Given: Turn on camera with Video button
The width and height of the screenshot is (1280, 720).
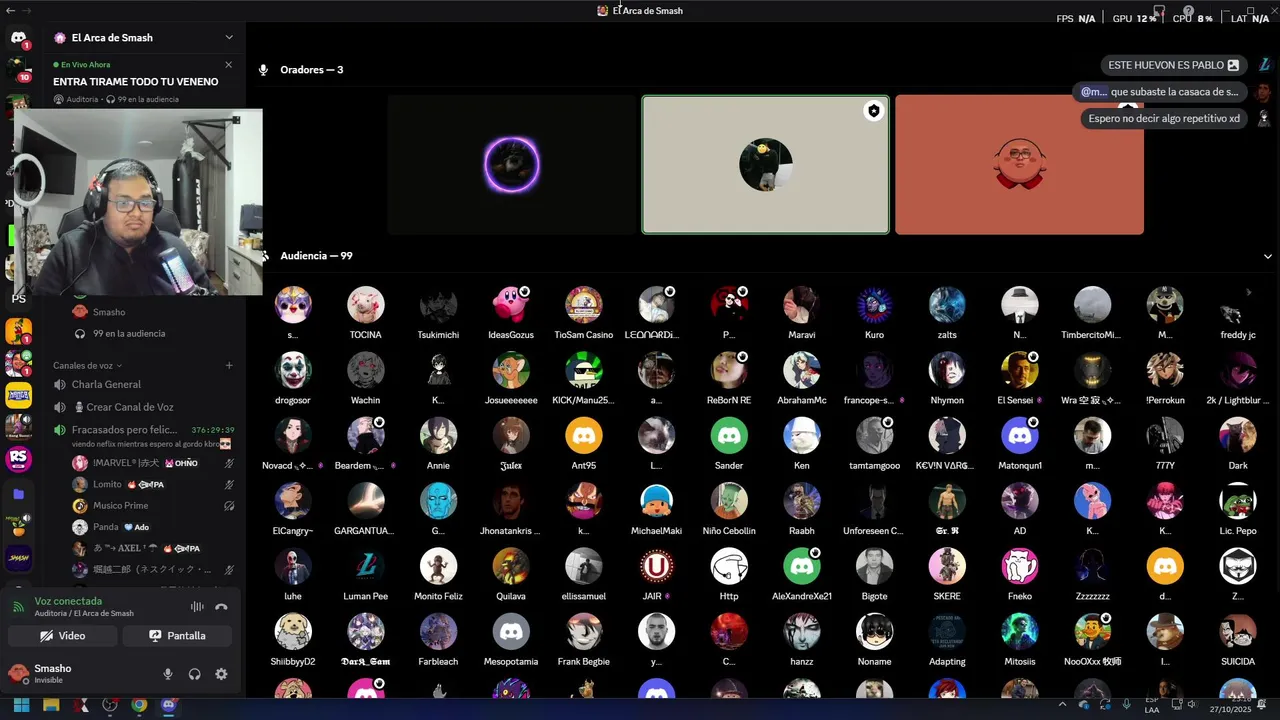Looking at the screenshot, I should click(x=62, y=636).
